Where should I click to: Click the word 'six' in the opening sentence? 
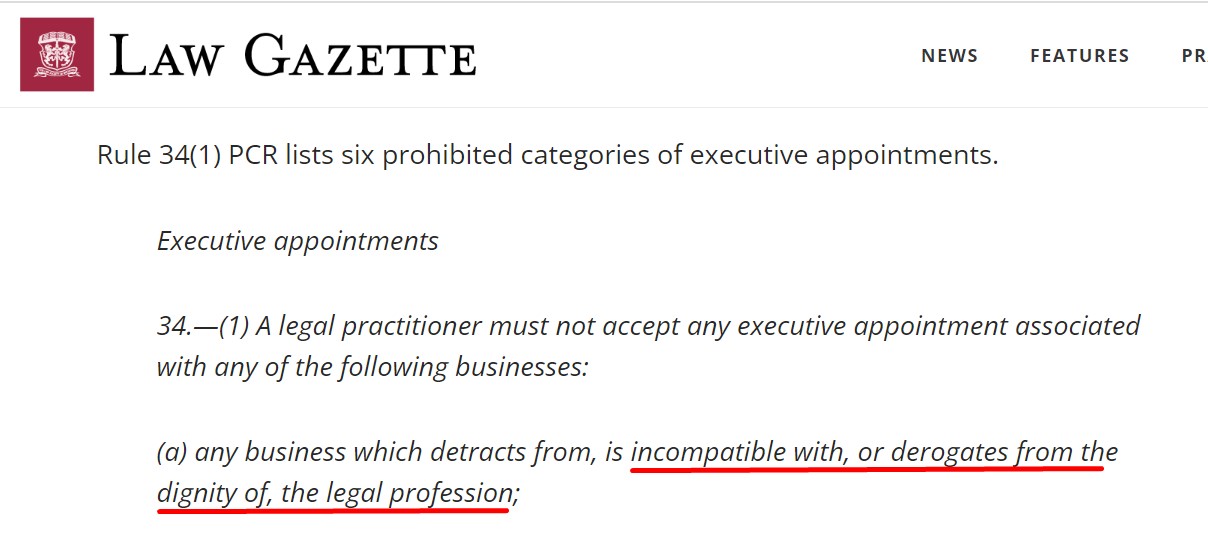coord(358,156)
